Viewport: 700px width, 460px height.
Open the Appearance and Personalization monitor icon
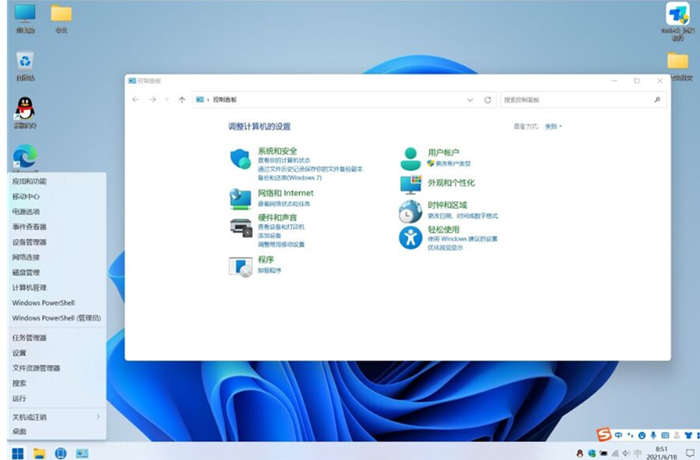[411, 184]
